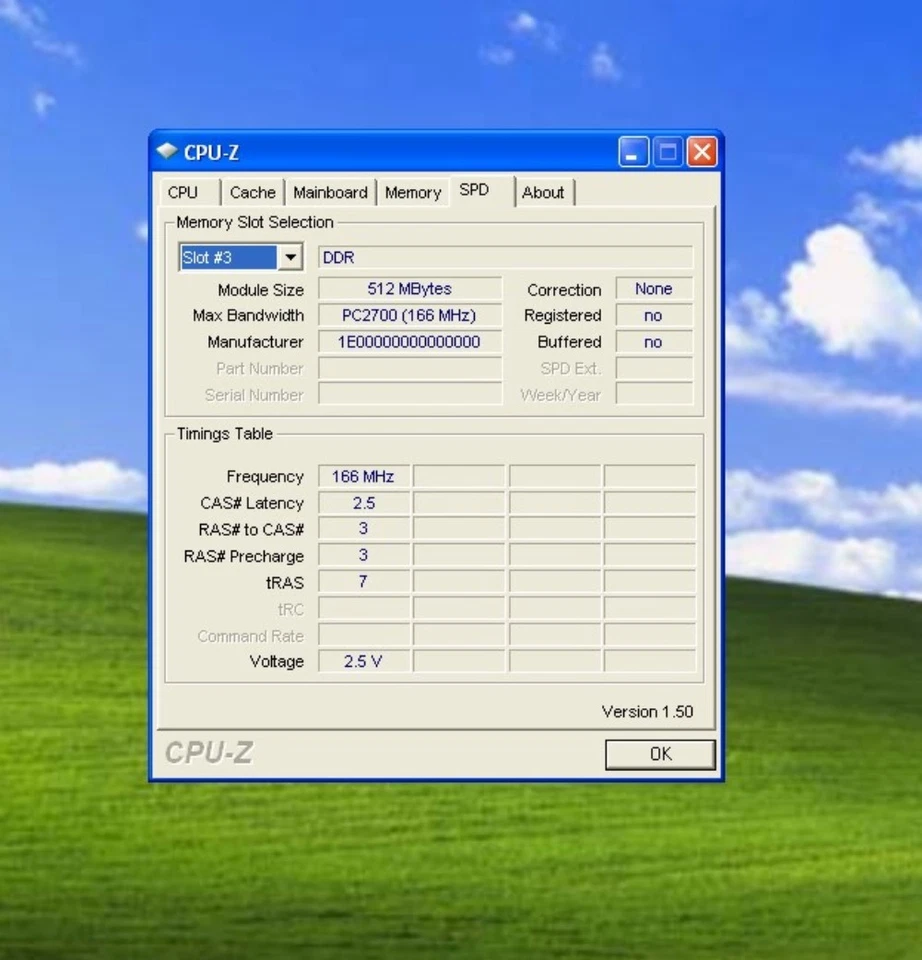922x960 pixels.
Task: Click the disabled maximize button
Action: pyautogui.click(x=667, y=151)
